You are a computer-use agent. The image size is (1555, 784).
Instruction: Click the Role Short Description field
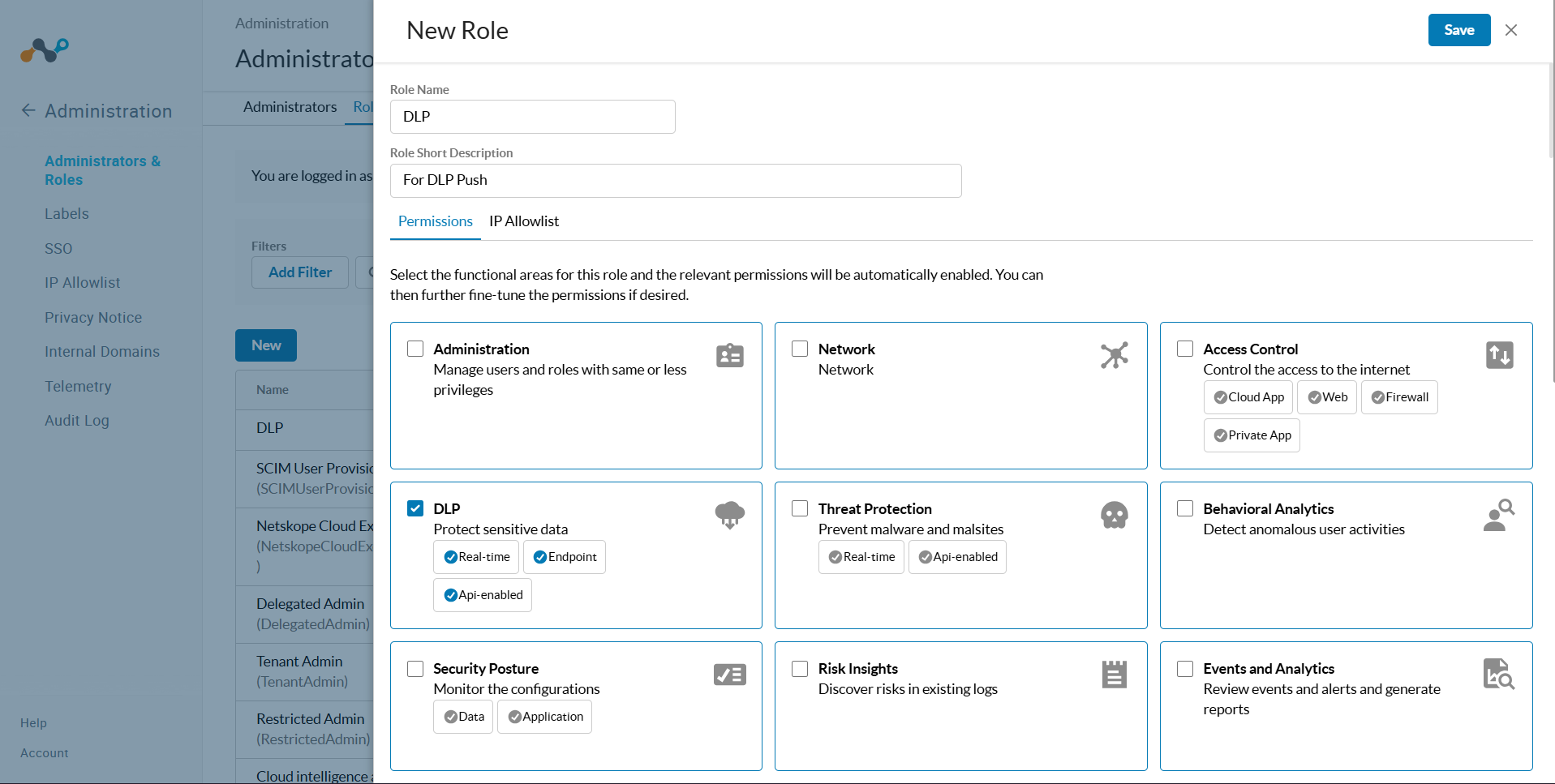(676, 181)
